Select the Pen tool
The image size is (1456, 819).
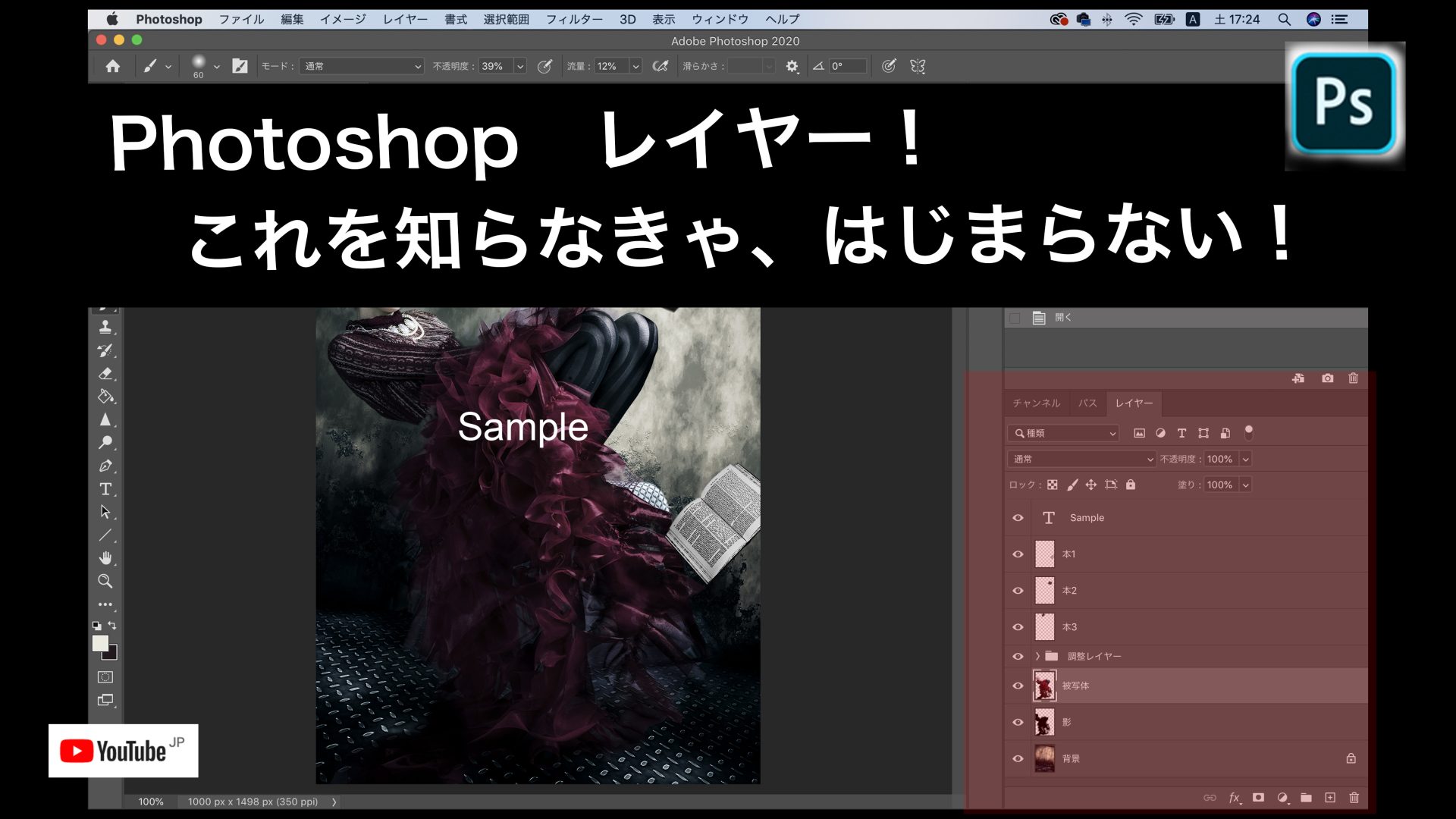pyautogui.click(x=105, y=466)
